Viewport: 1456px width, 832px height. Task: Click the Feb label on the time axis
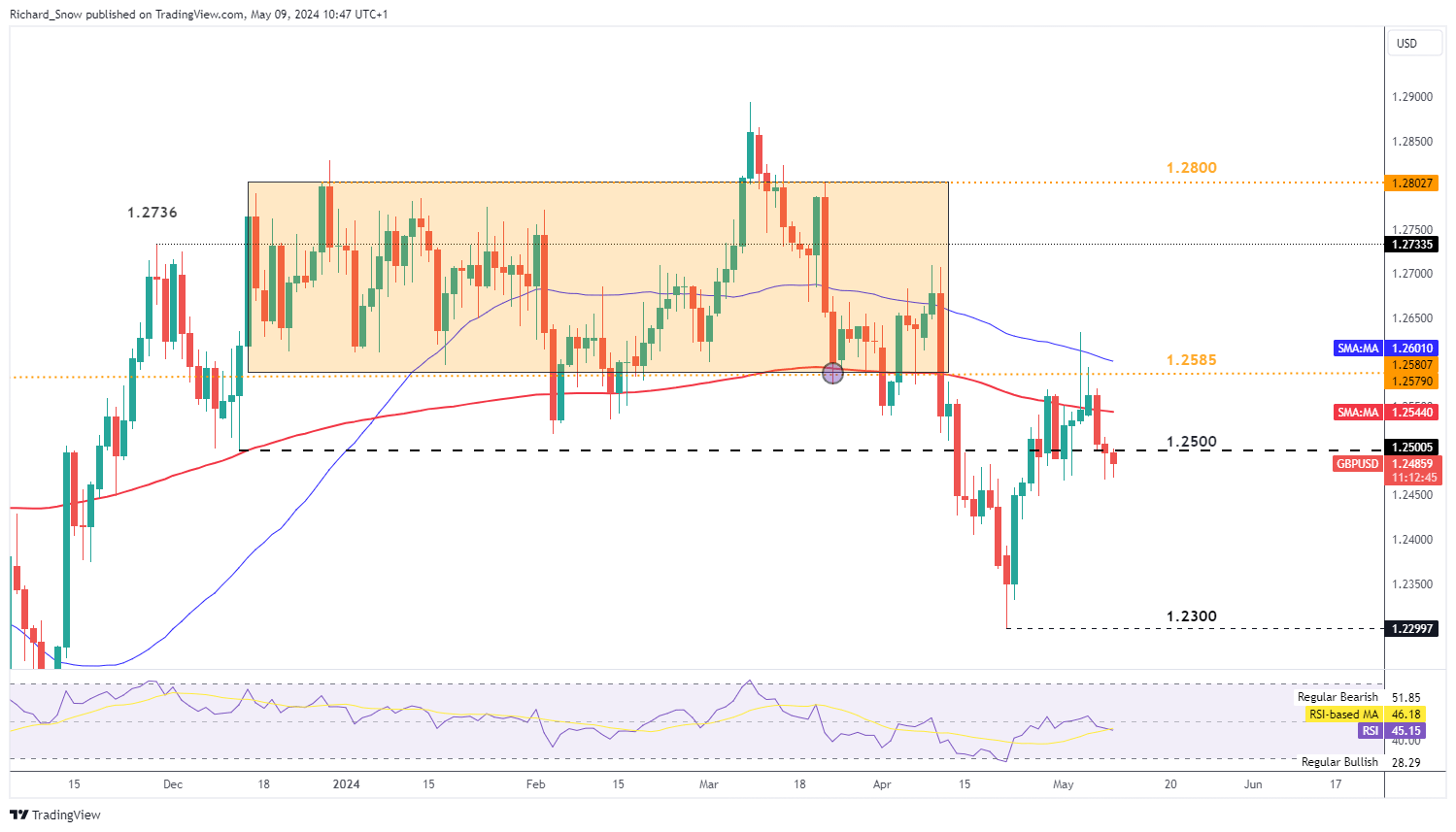[535, 784]
